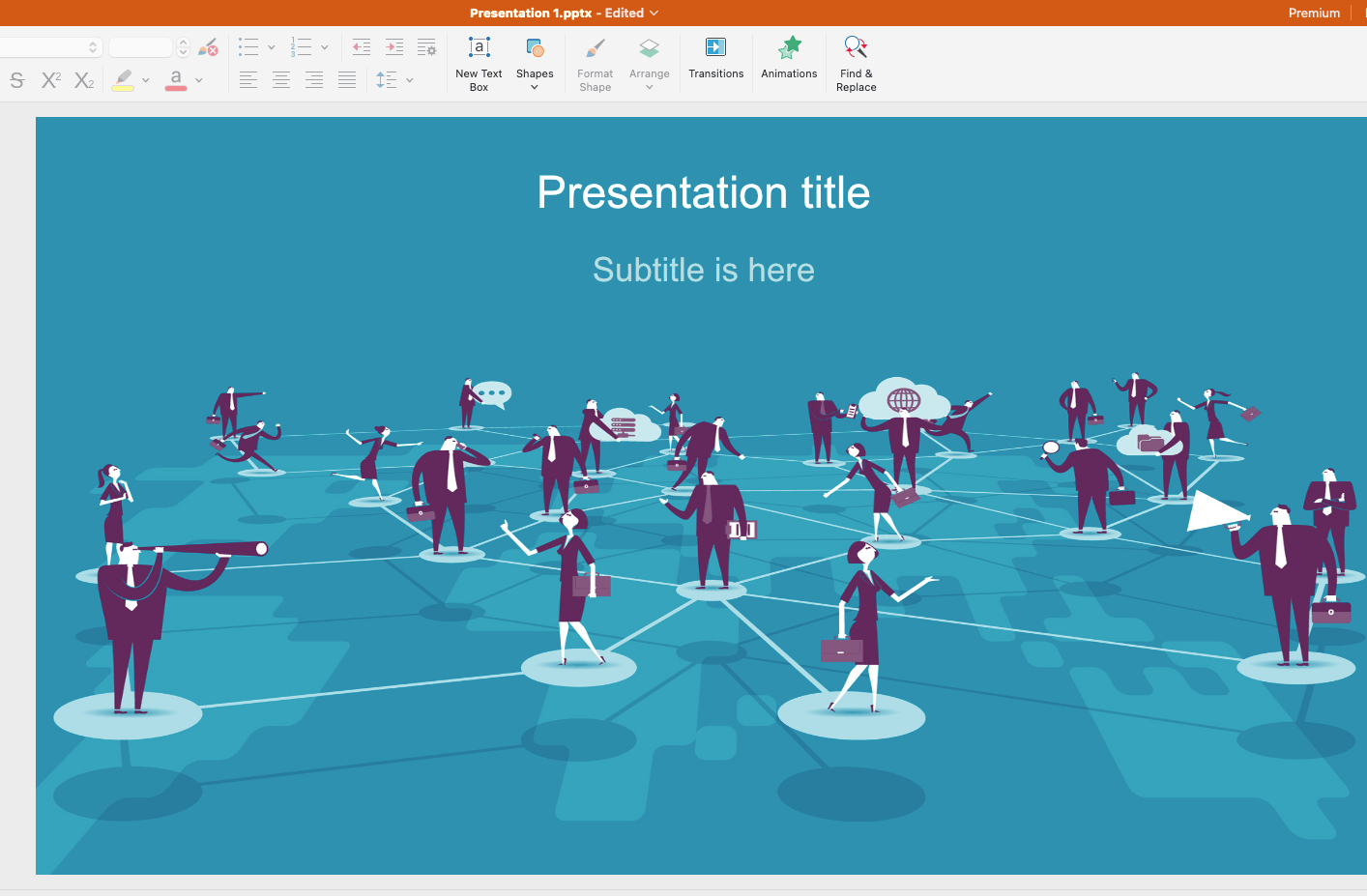This screenshot has width=1367, height=896.
Task: Click the clear formatting brush icon
Action: [x=208, y=46]
